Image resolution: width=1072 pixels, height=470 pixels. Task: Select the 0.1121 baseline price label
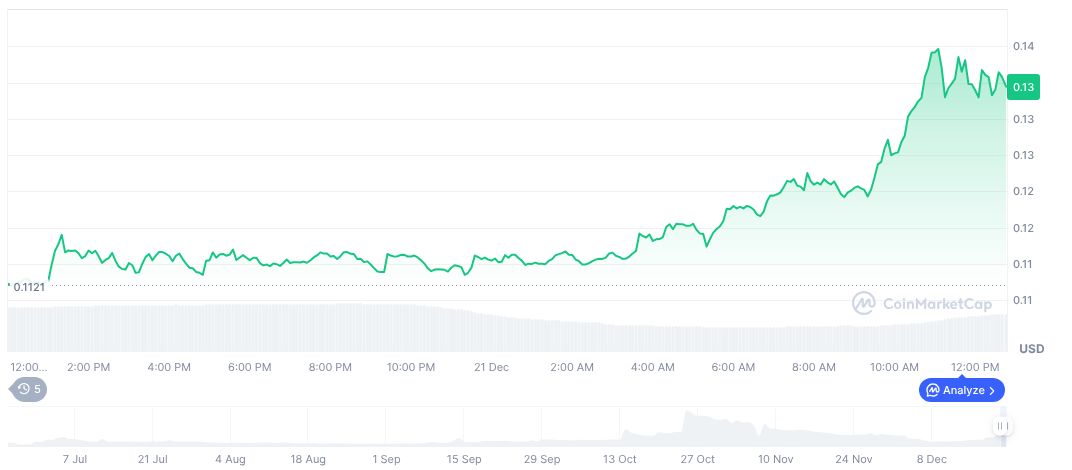point(27,287)
